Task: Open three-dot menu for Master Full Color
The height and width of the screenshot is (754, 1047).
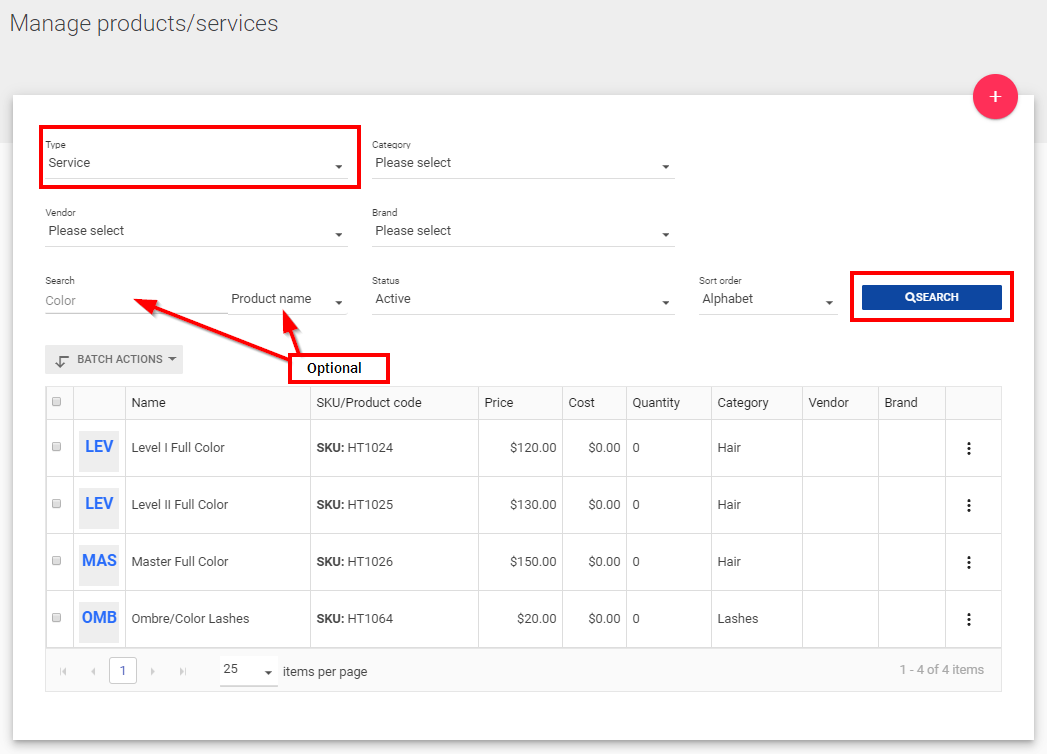Action: coord(968,562)
